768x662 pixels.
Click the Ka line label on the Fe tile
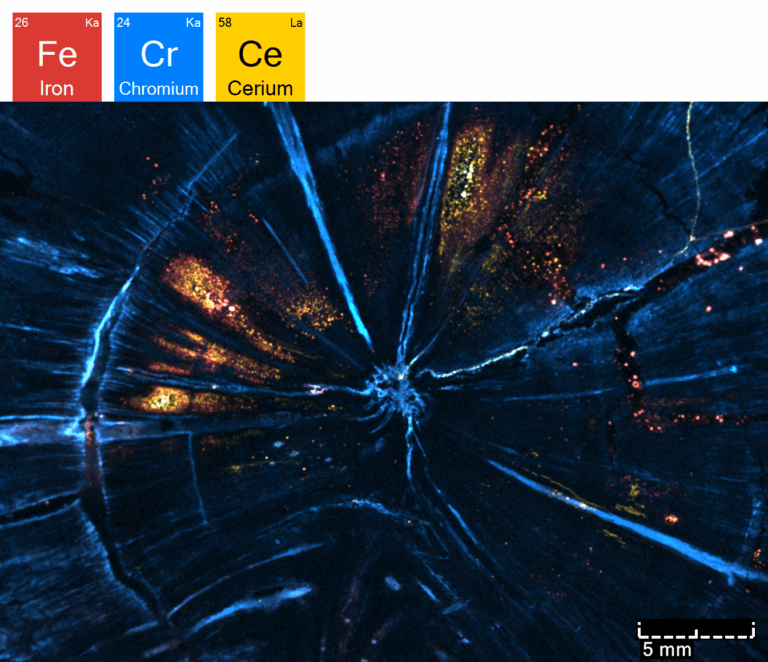click(x=92, y=23)
